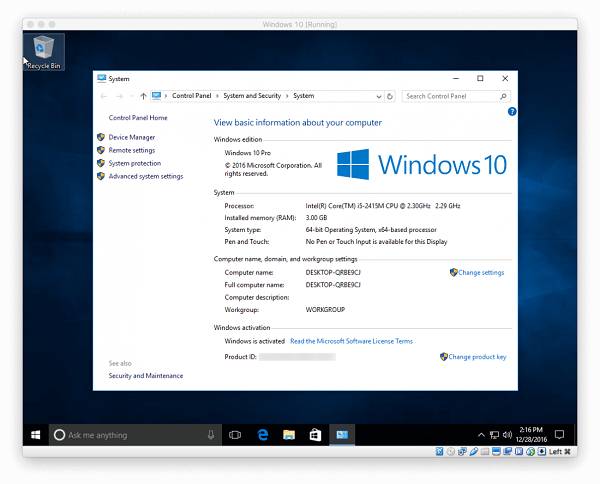This screenshot has width=600, height=484.
Task: Click the search magnifier icon
Action: (x=504, y=96)
